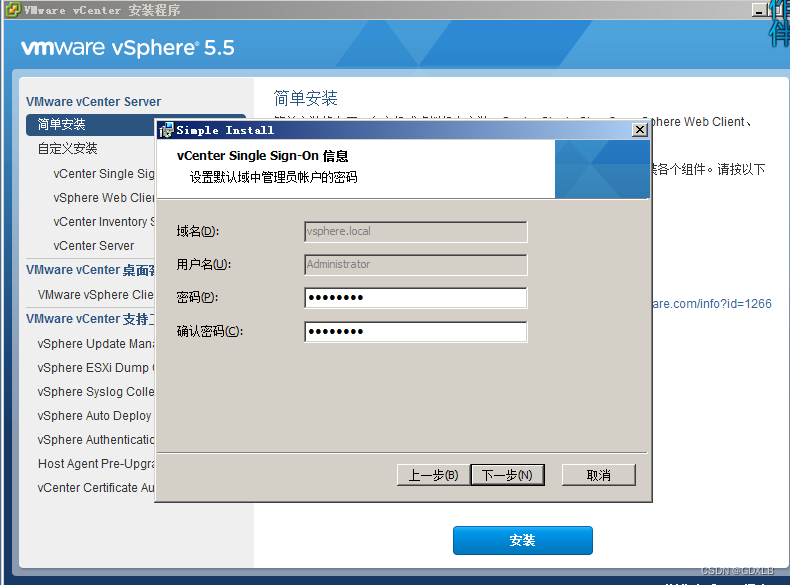Select vSphere Update Manager sidebar entry

click(x=96, y=344)
